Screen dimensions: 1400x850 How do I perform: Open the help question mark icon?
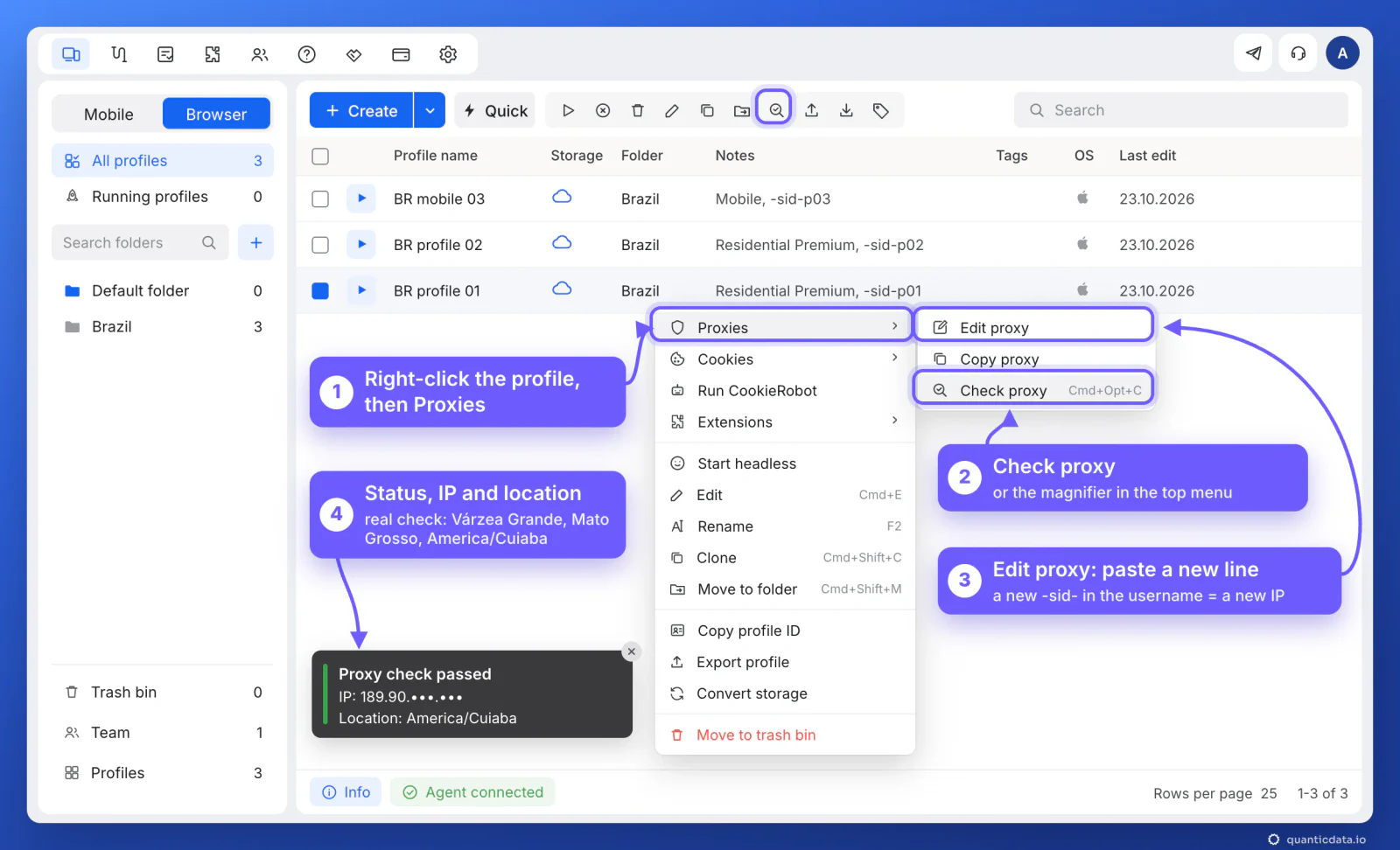pos(306,54)
